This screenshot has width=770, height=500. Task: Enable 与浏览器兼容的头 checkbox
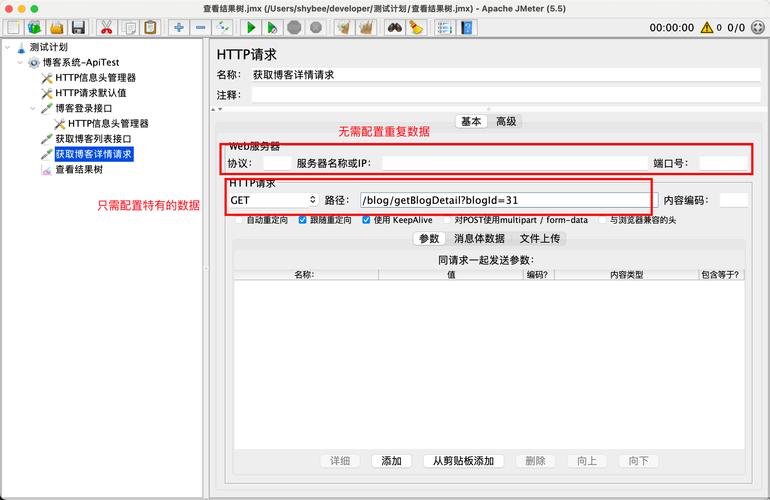click(602, 220)
